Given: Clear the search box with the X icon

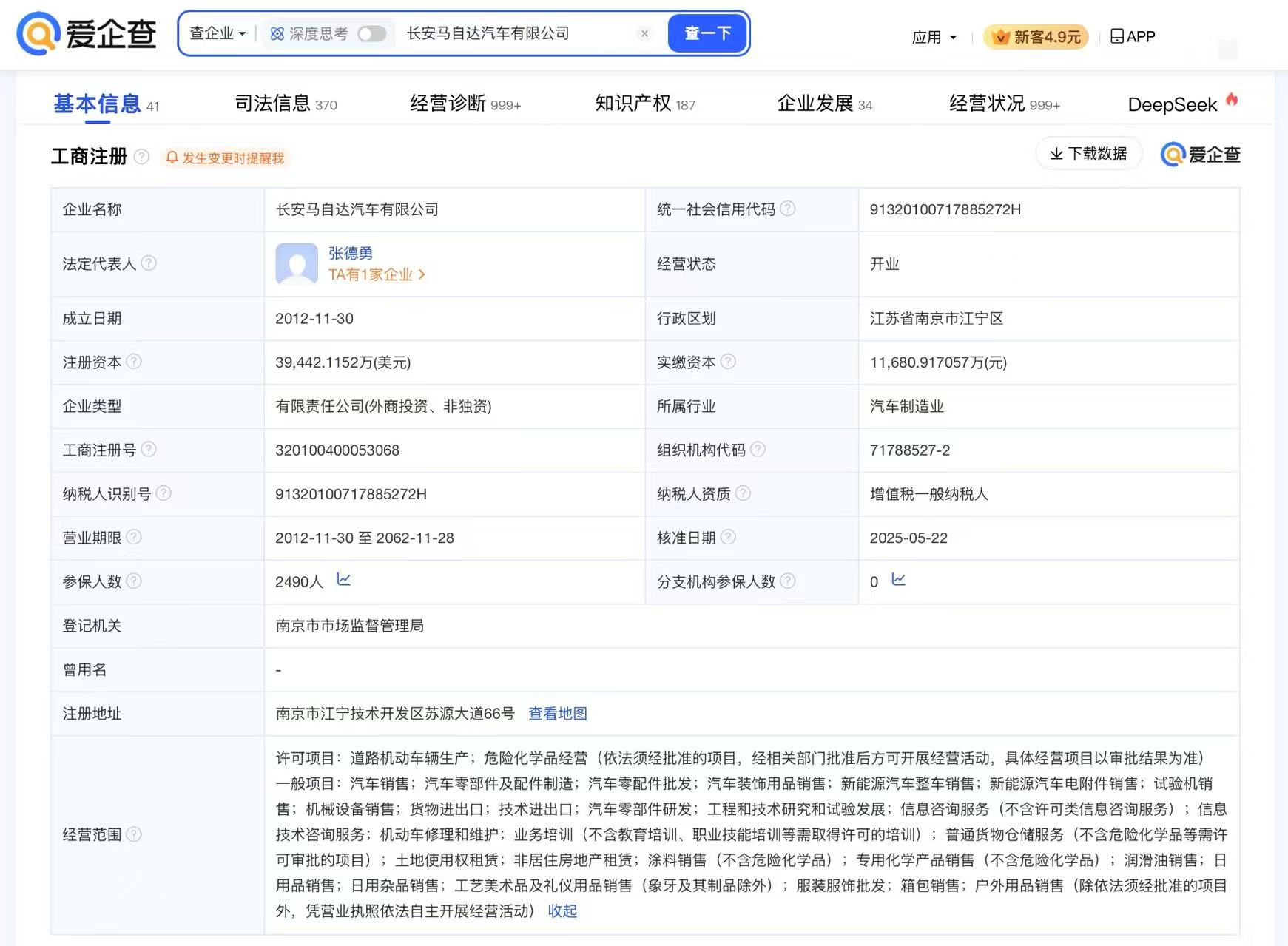Looking at the screenshot, I should click(x=644, y=33).
